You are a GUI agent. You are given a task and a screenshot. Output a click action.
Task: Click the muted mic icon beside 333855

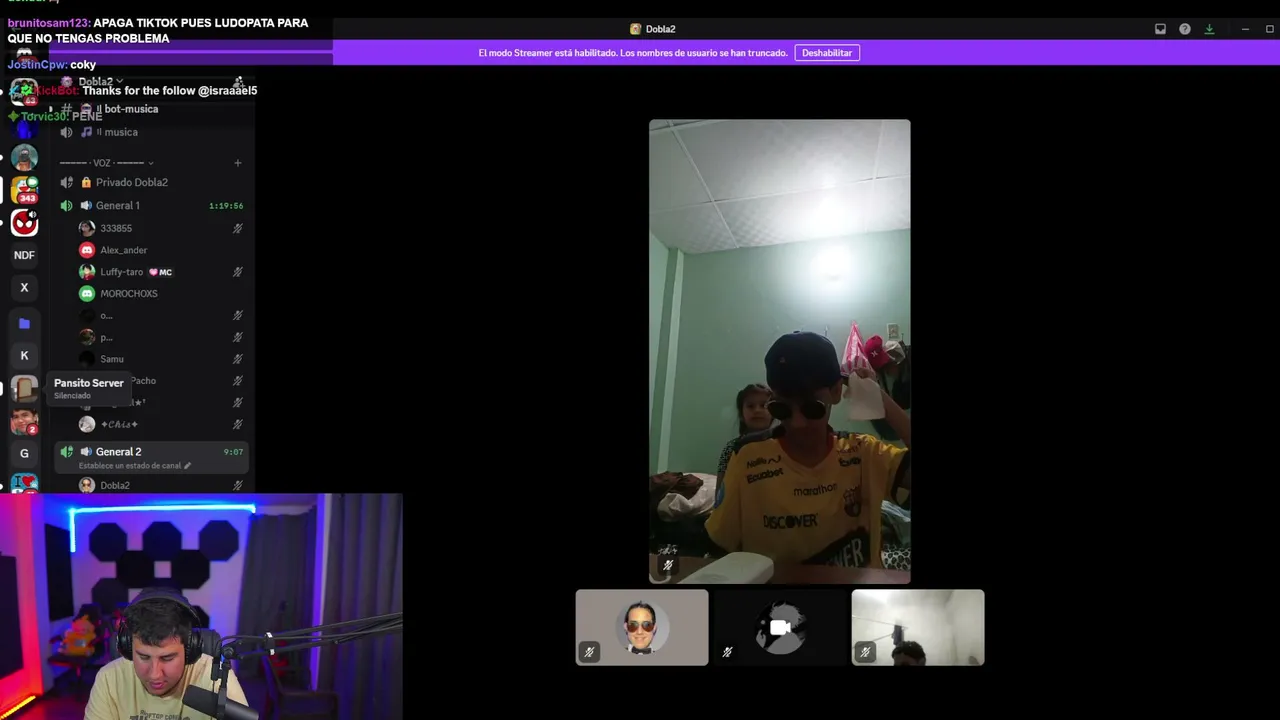click(238, 228)
